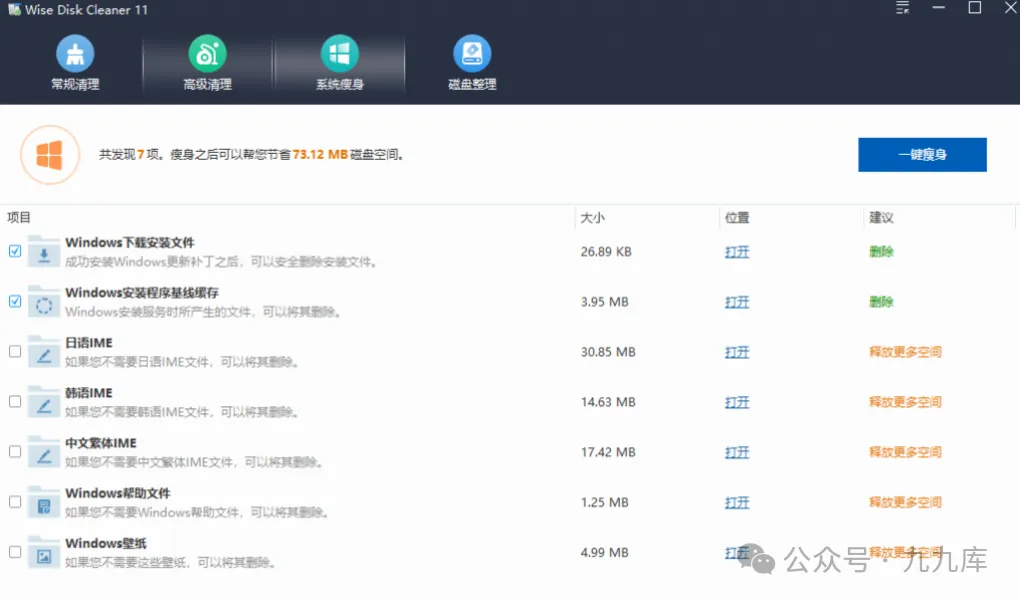
Task: Uncheck the Windows安装程序基线缓存 checkbox
Action: 15,301
